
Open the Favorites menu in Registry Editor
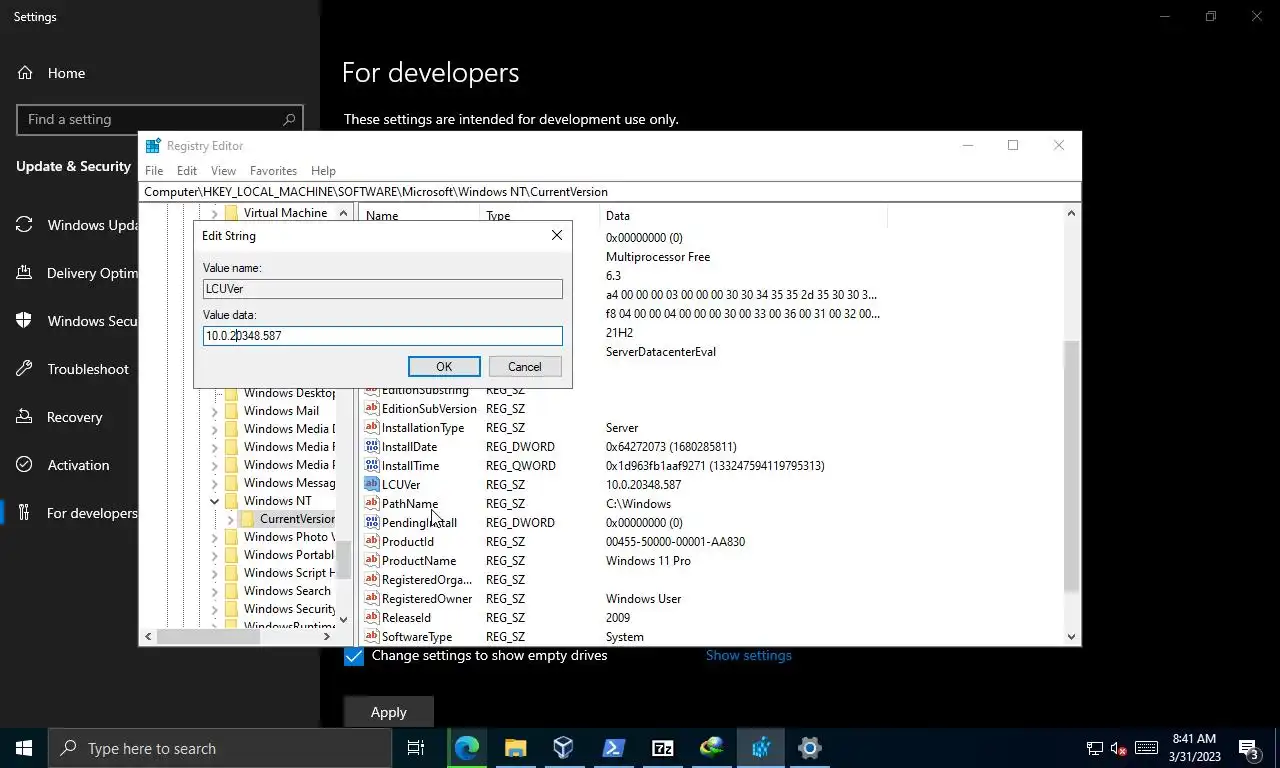[x=273, y=171]
